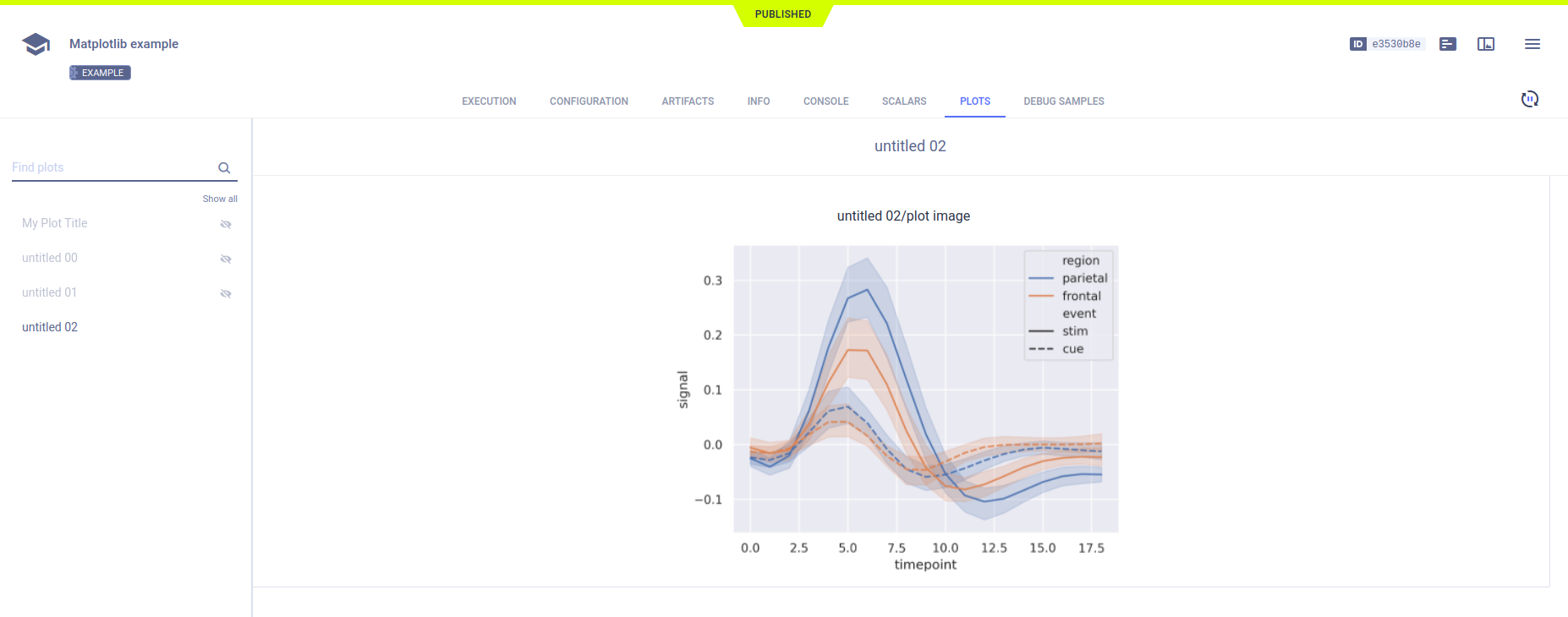The width and height of the screenshot is (1568, 617).
Task: Toggle visibility of untitled 00 plot
Action: 226,259
